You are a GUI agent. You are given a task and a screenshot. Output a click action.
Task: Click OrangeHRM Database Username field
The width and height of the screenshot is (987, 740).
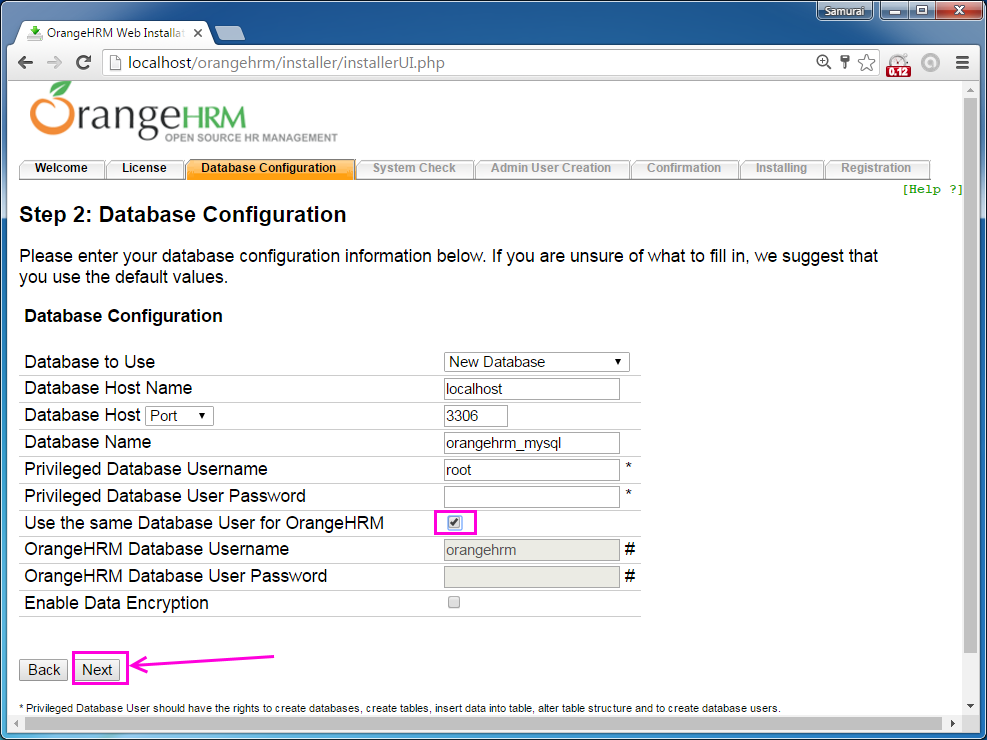coord(531,550)
